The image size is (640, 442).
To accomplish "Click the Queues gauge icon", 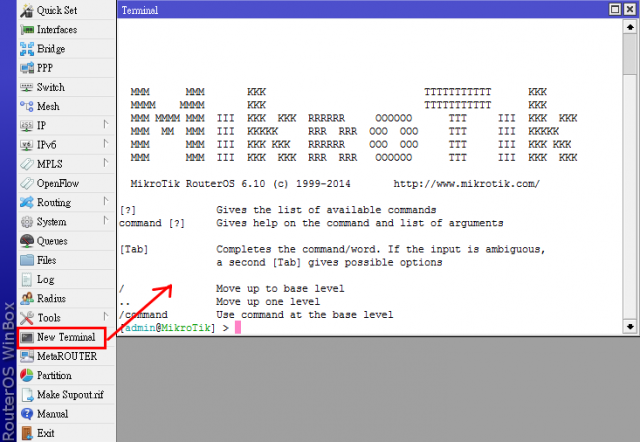I will [x=27, y=241].
